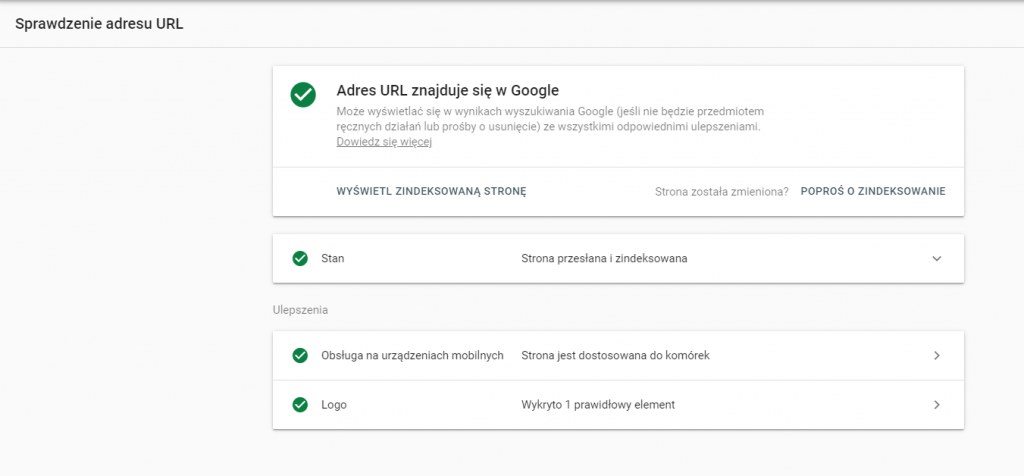Click the green check icon in the Logo row
Viewport: 1024px width, 476px height.
[300, 405]
